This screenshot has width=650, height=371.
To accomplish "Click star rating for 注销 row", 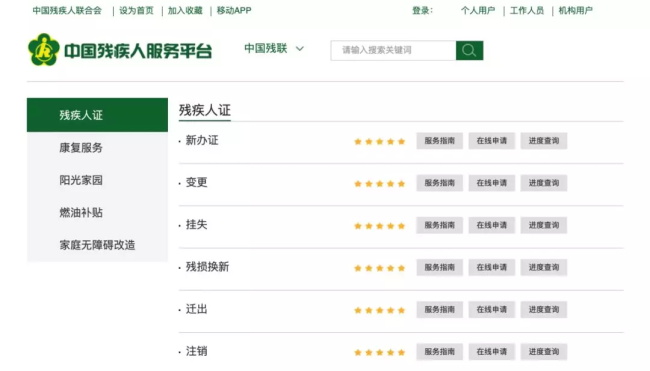I will pyautogui.click(x=379, y=352).
